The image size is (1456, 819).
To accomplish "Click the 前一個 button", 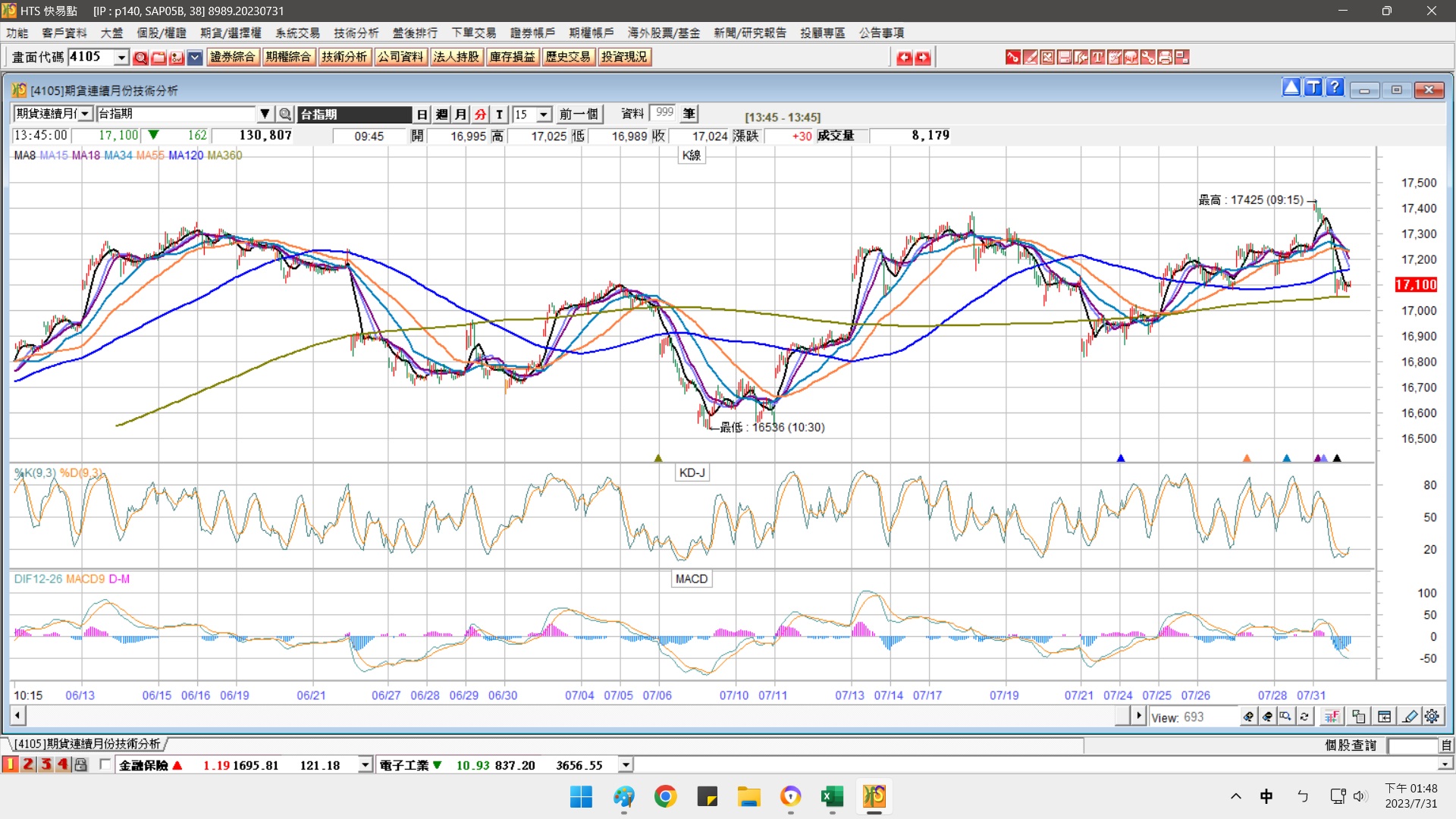I will [x=579, y=115].
